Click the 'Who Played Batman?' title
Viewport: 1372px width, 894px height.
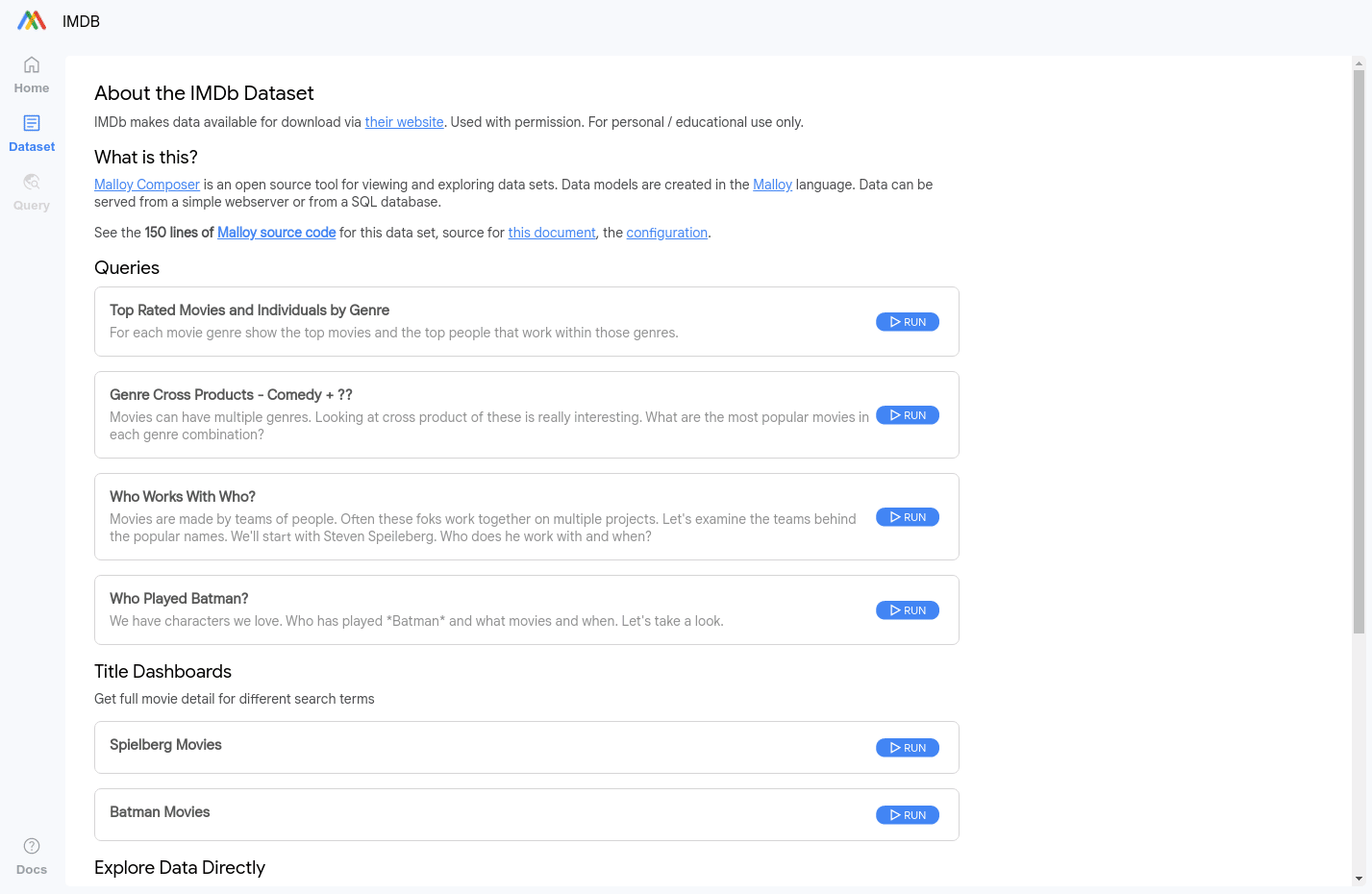click(179, 599)
